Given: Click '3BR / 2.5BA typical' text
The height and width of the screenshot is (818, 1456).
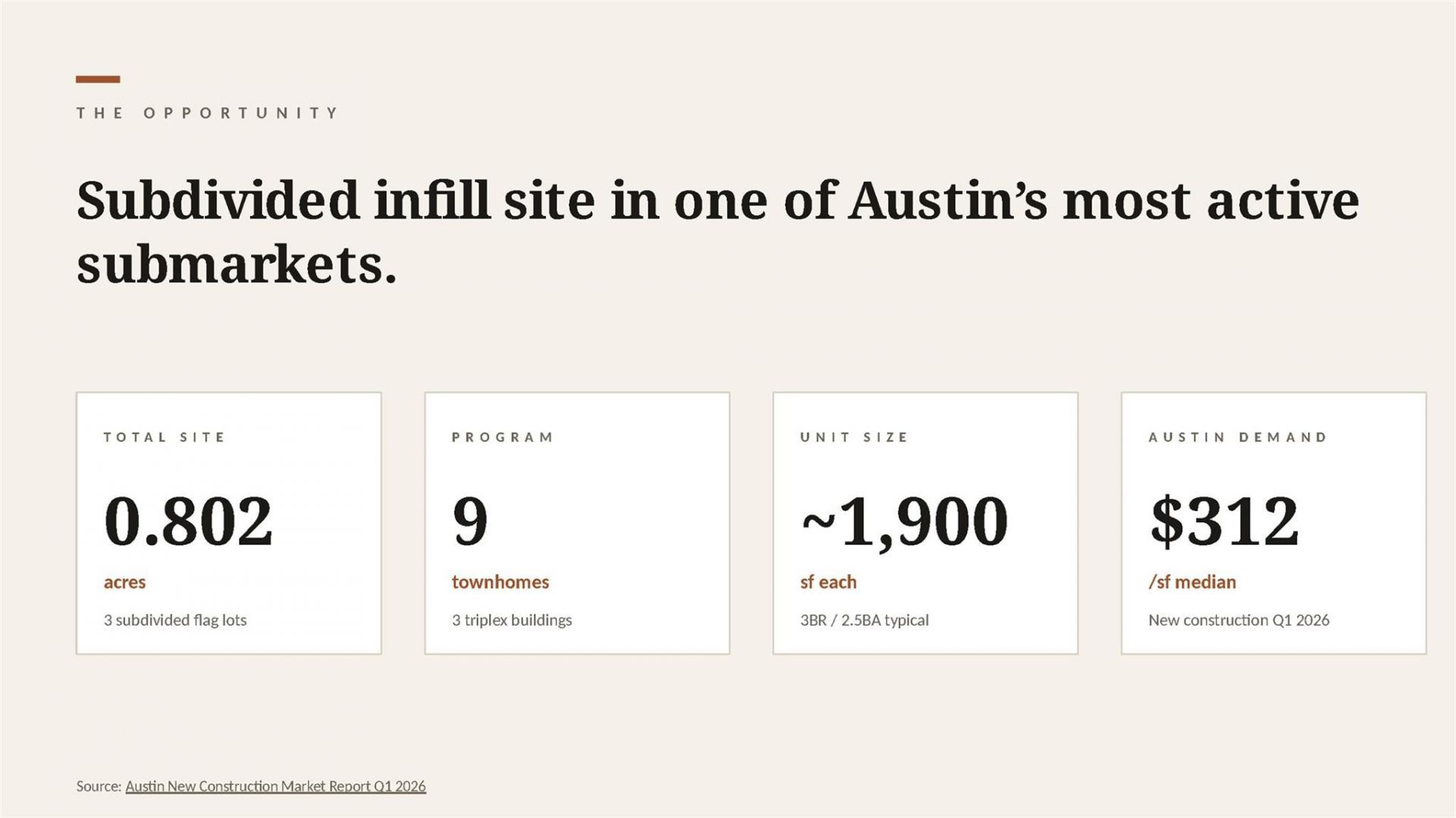Looking at the screenshot, I should [864, 620].
